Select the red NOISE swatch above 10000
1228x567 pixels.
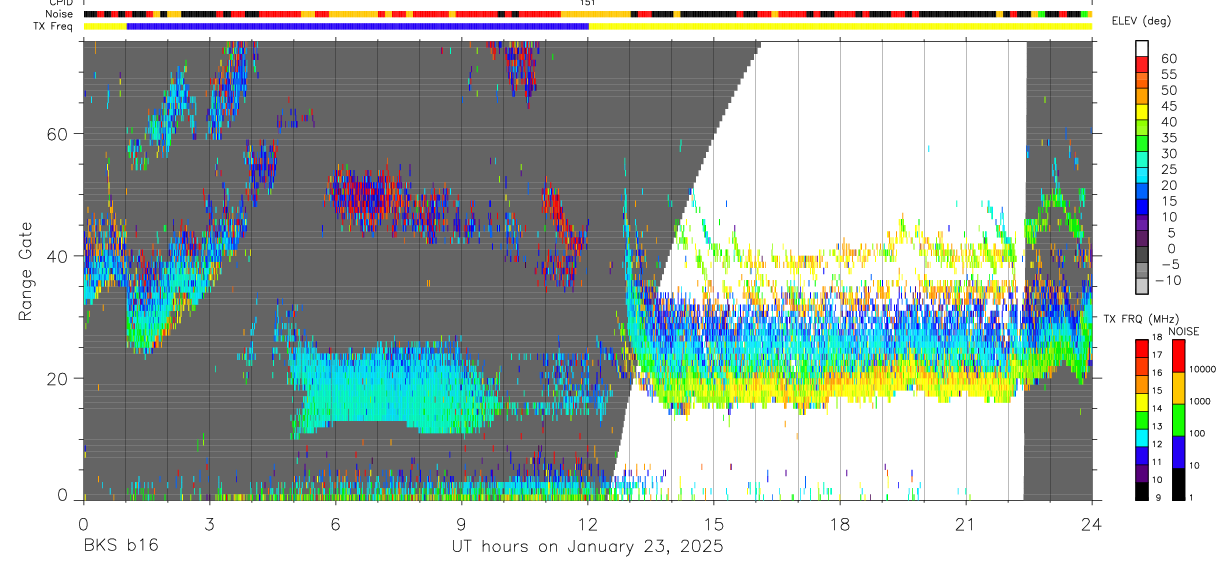click(1177, 355)
